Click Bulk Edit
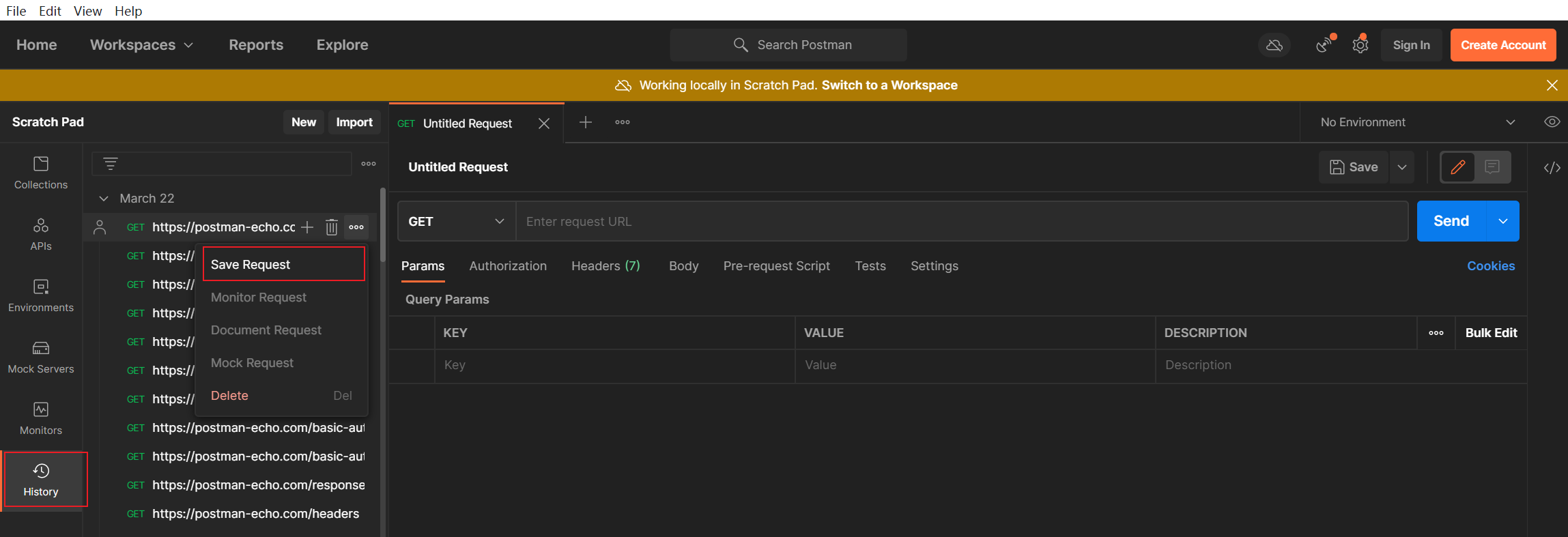This screenshot has height=537, width=1568. pyautogui.click(x=1491, y=333)
